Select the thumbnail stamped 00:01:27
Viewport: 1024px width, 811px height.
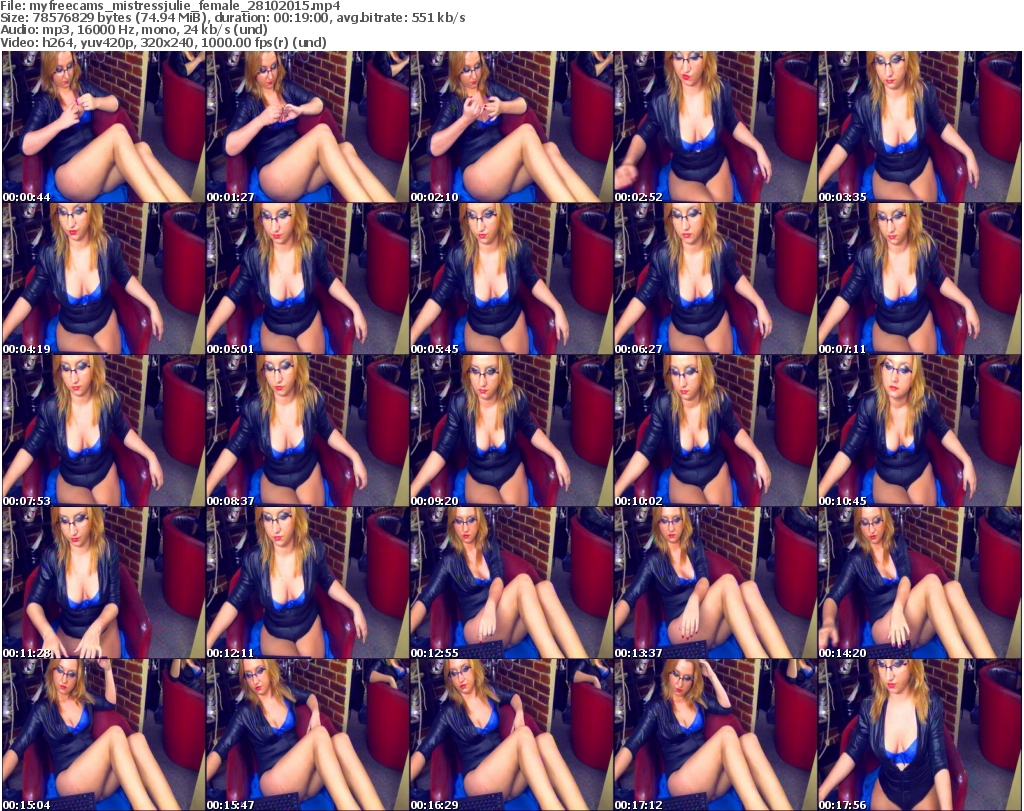[x=308, y=127]
